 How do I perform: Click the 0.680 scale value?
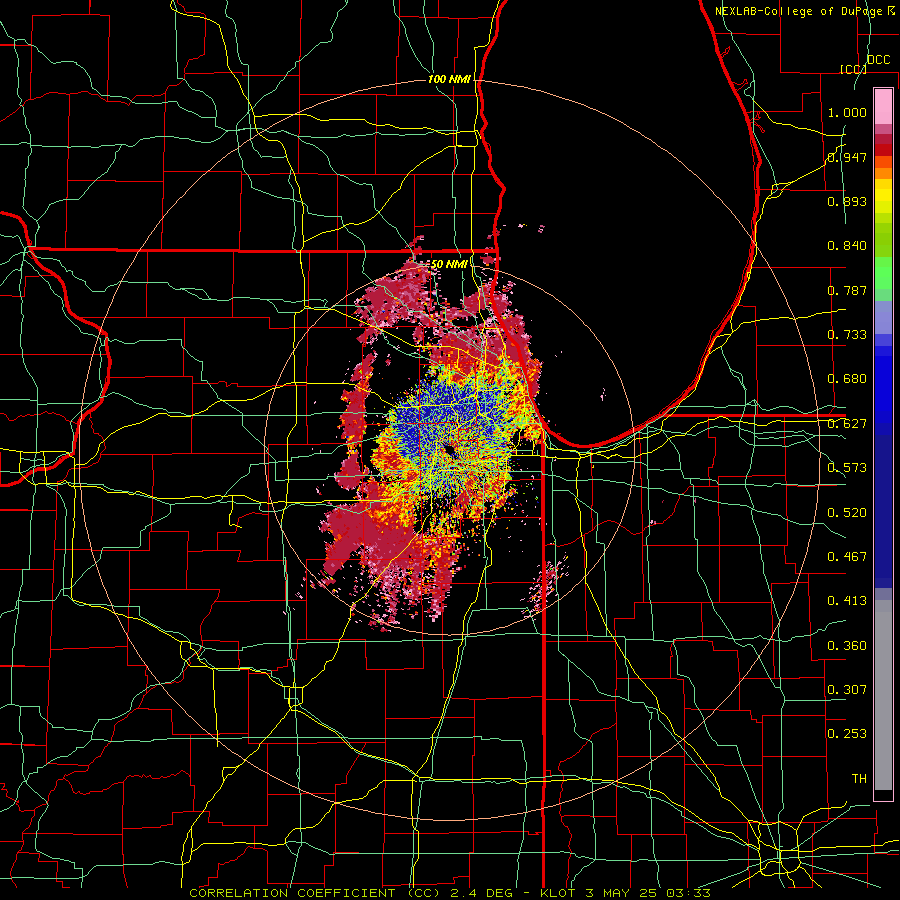pos(847,379)
